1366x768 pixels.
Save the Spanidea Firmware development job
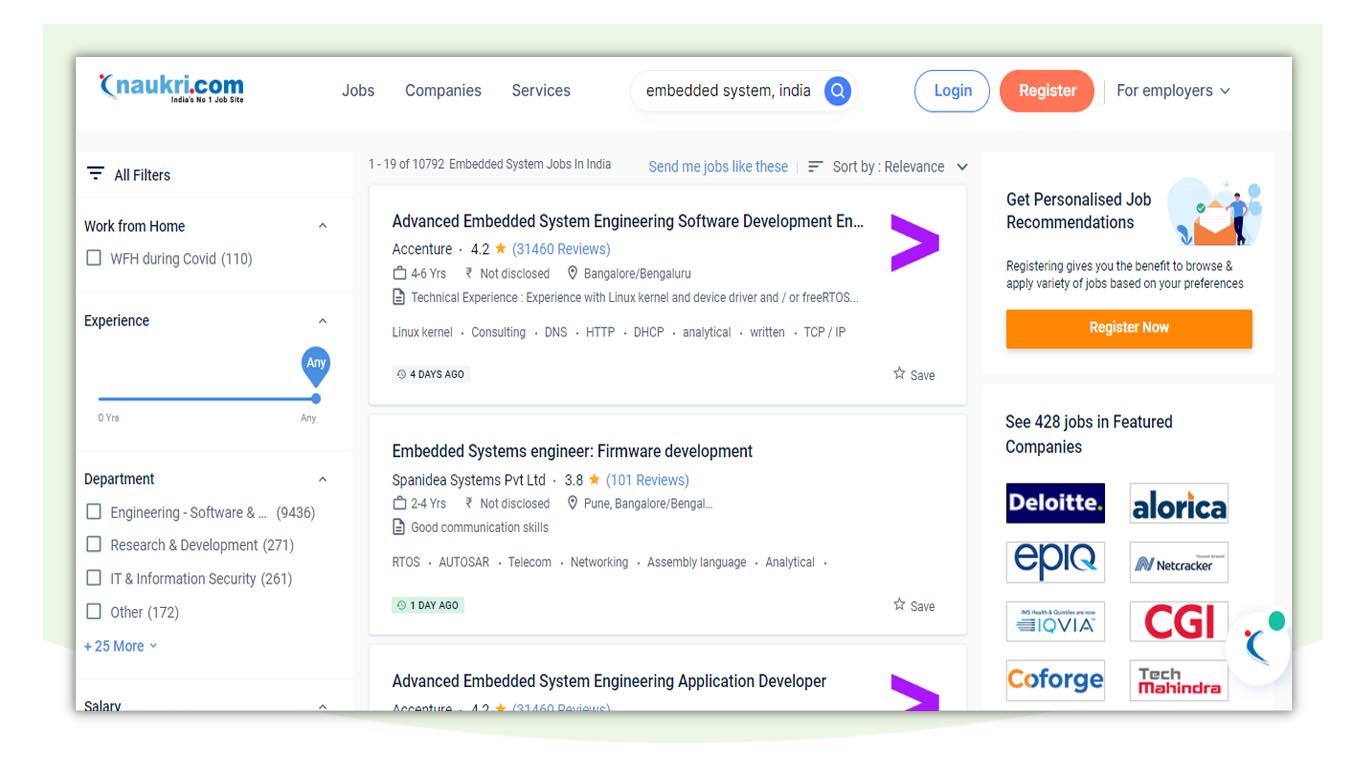[914, 605]
